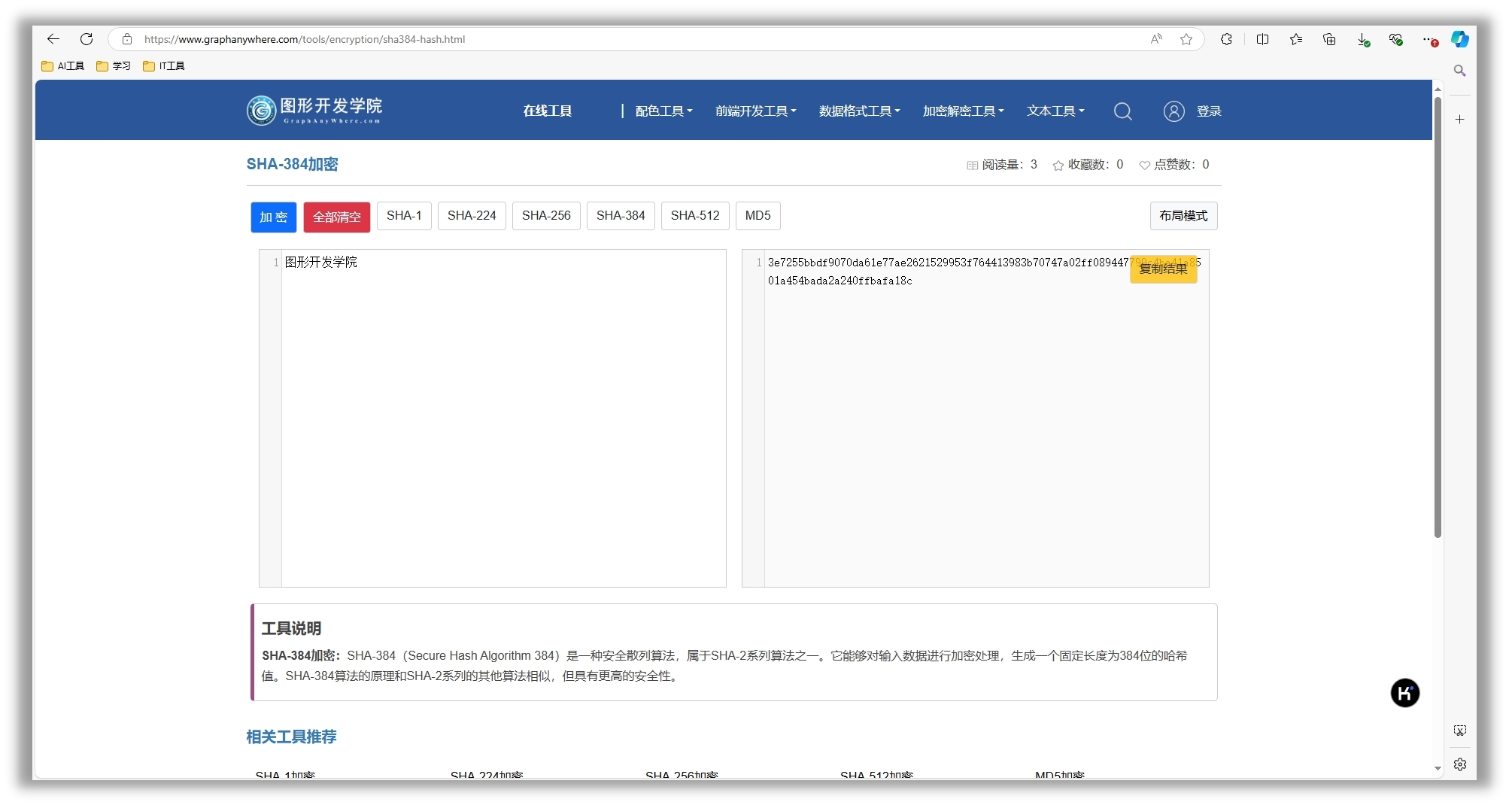
Task: Click the sidebar search magnifier icon
Action: point(1460,71)
